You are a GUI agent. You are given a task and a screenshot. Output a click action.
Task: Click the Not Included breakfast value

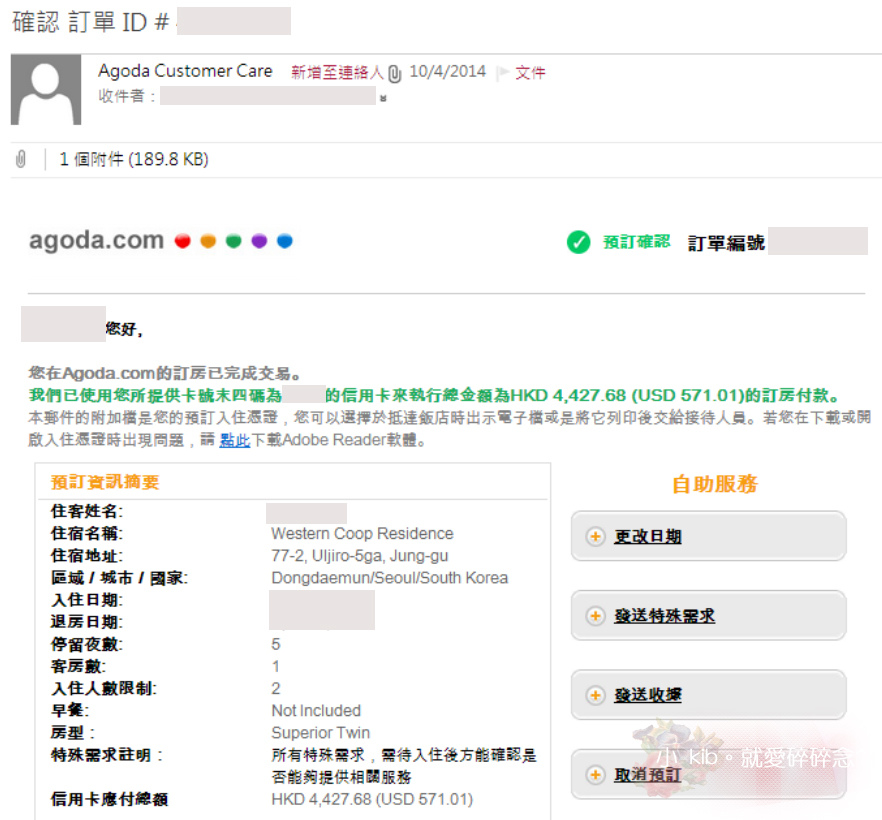pyautogui.click(x=316, y=710)
